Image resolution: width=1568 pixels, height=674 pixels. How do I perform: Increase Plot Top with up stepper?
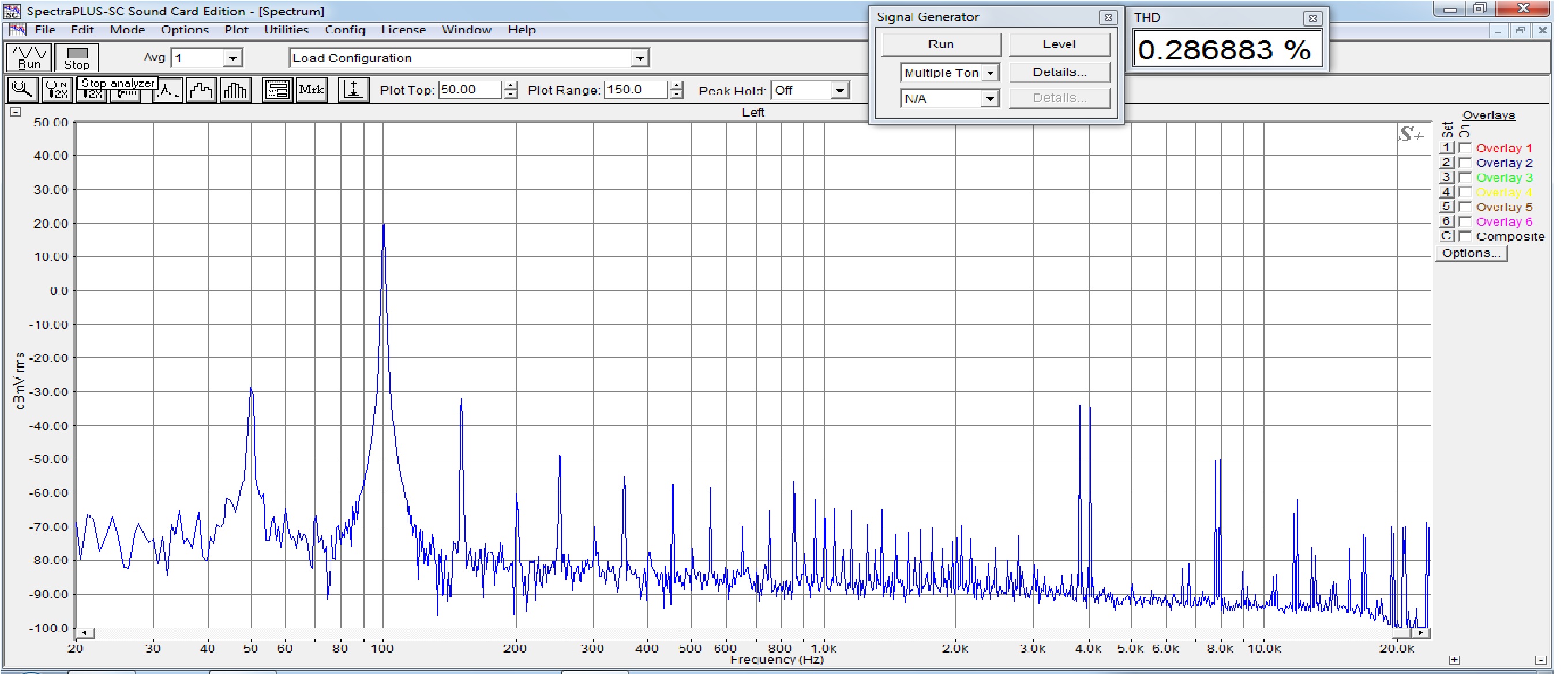pyautogui.click(x=511, y=85)
